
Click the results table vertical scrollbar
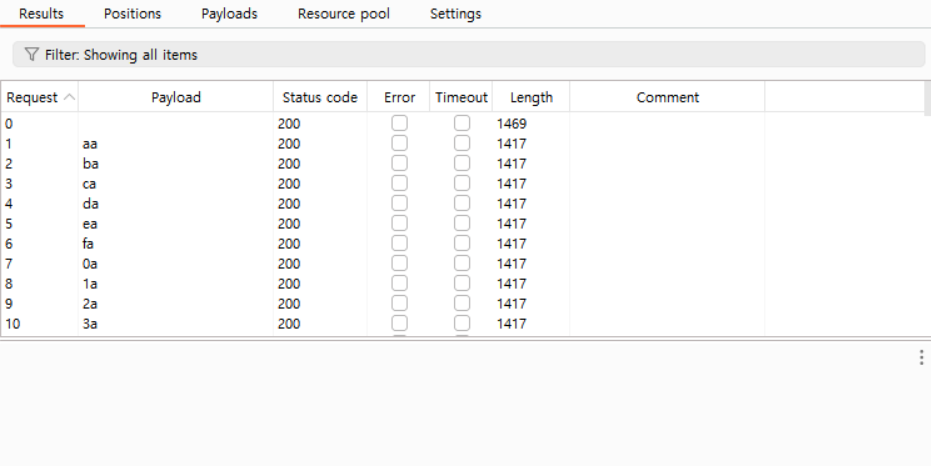928,99
